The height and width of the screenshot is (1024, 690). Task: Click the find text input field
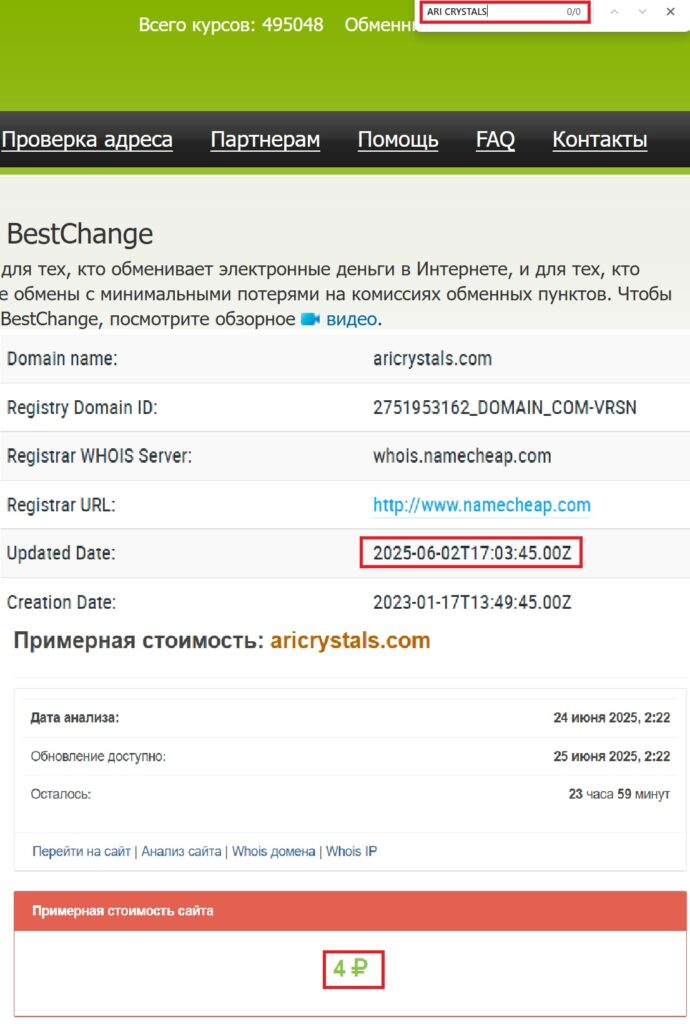tap(490, 12)
